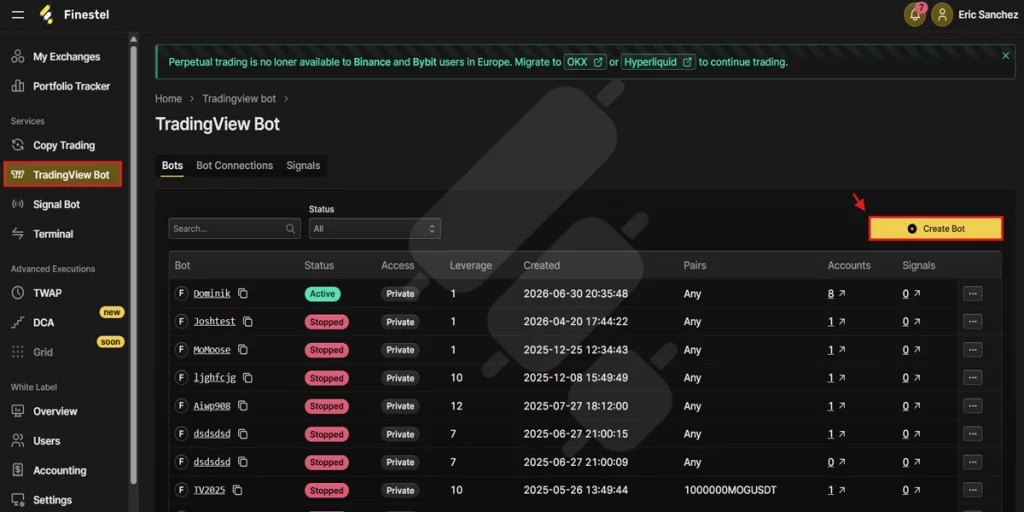The width and height of the screenshot is (1024, 512).
Task: Switch to Bot Connections tab
Action: [x=234, y=166]
